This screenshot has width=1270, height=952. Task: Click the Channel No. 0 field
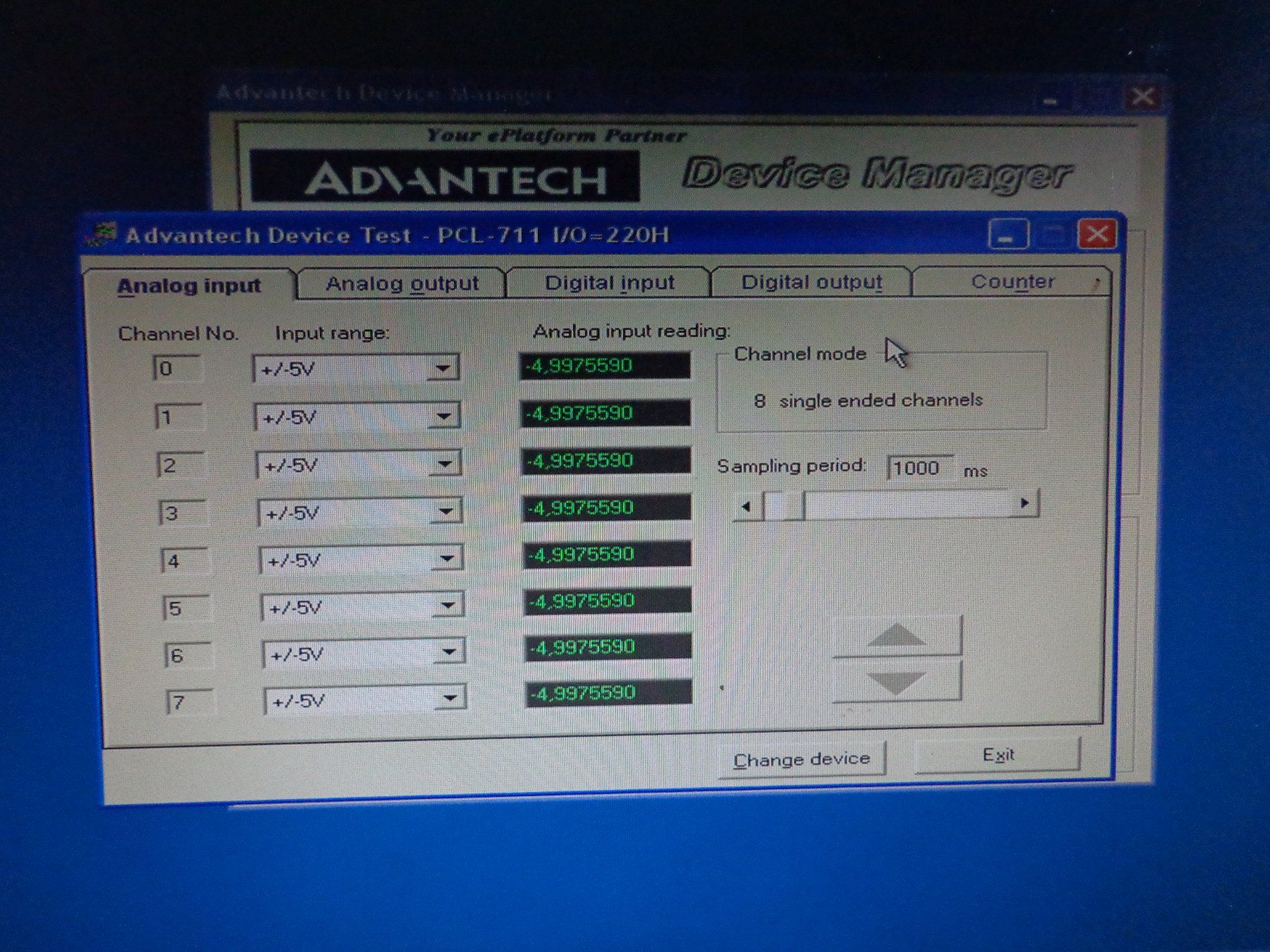[x=178, y=369]
